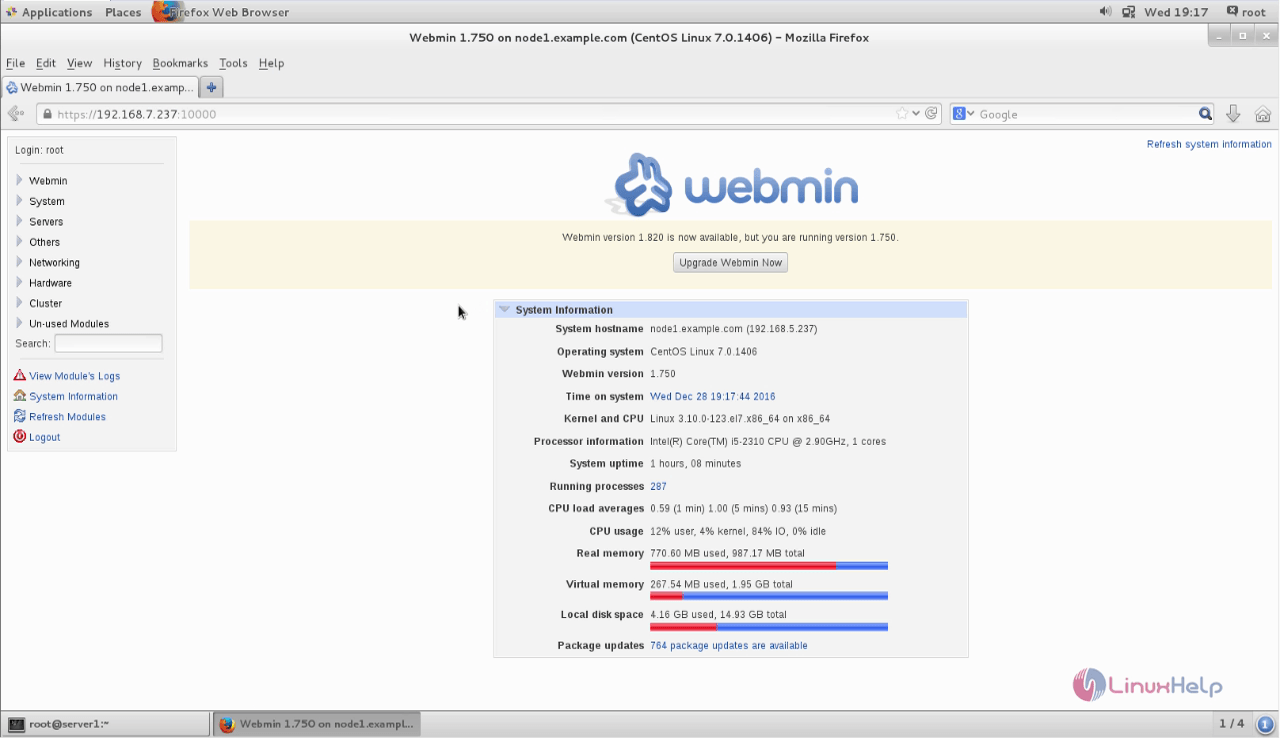Open the History menu
This screenshot has width=1280, height=738.
click(x=122, y=63)
